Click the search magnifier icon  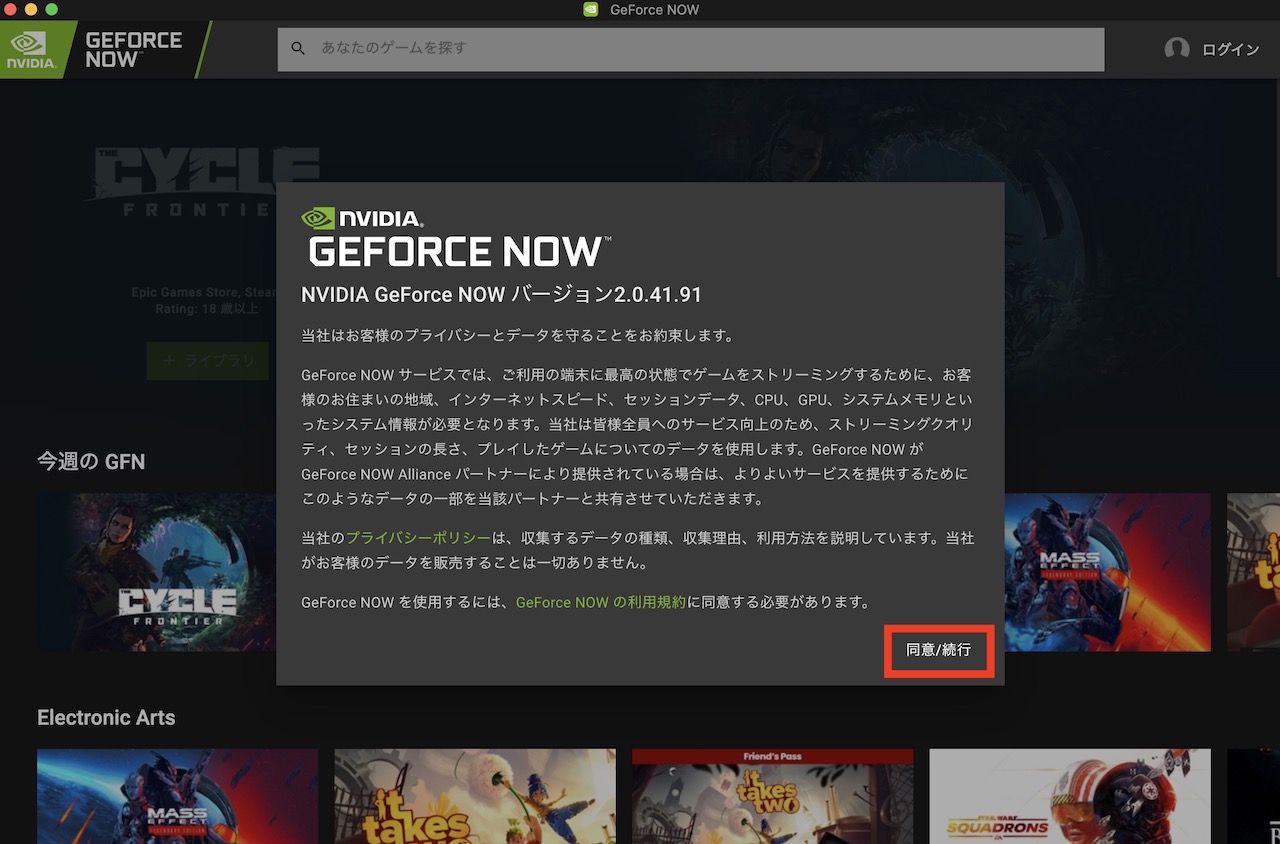click(x=298, y=48)
